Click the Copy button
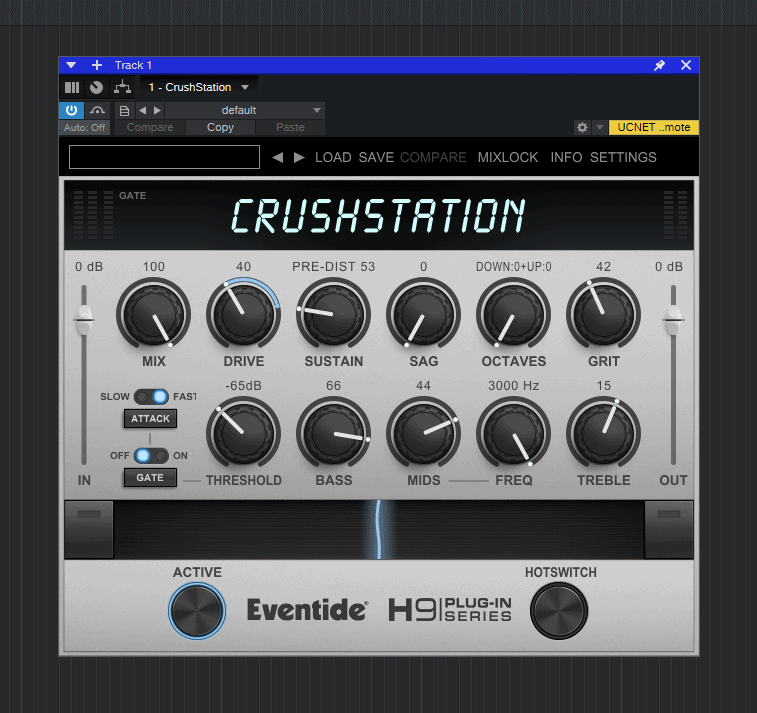 220,127
